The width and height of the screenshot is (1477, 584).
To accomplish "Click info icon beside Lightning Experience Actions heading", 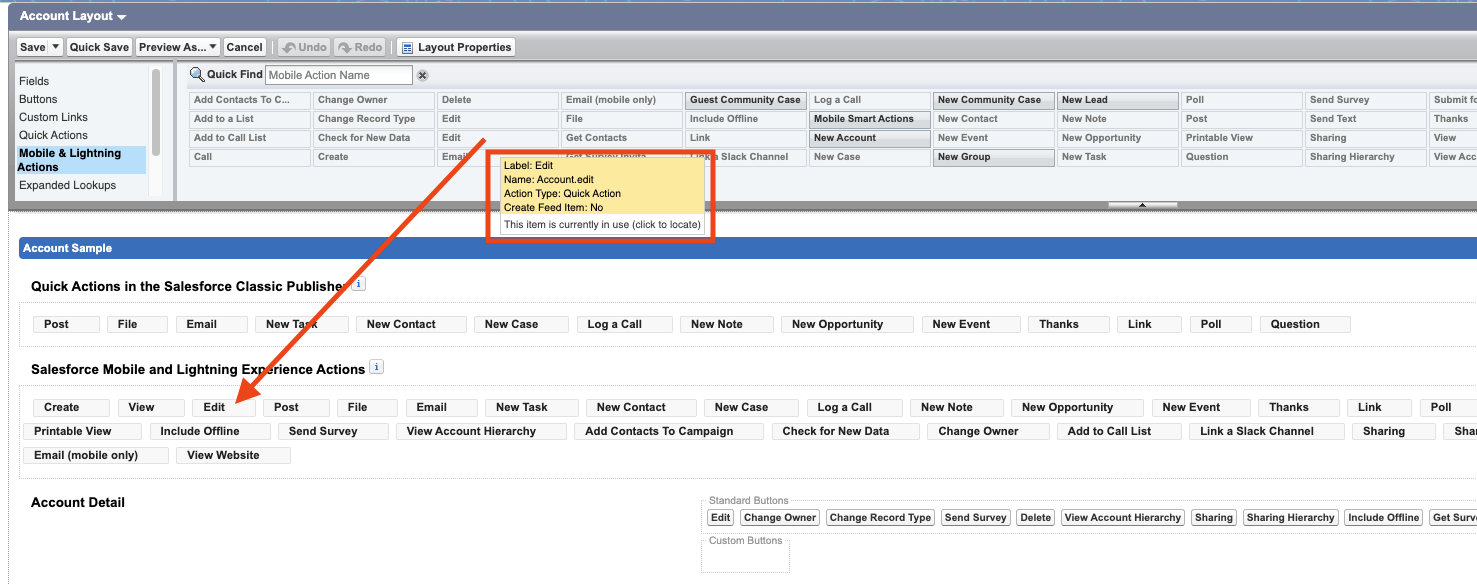I will 377,368.
